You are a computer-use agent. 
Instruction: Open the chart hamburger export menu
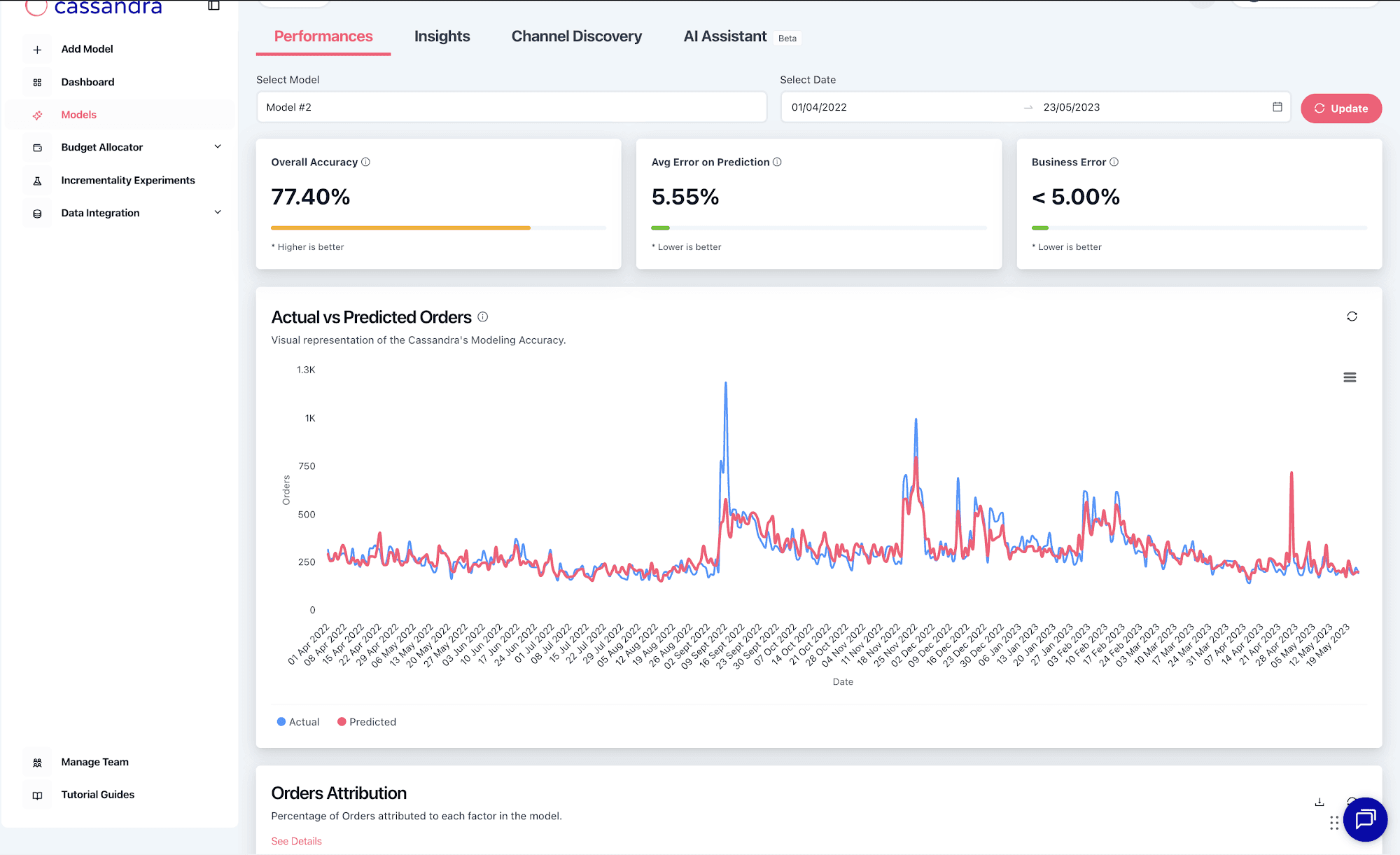1350,377
